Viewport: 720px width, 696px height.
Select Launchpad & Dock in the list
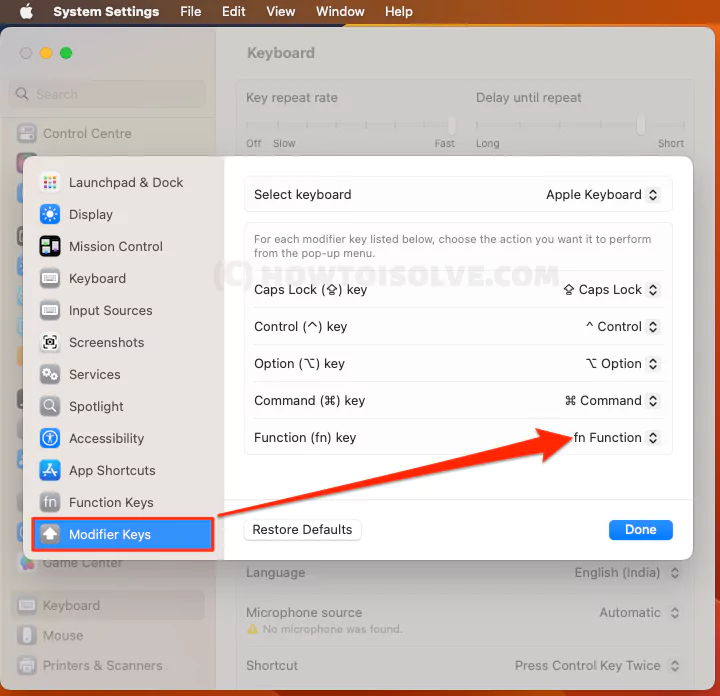123,182
